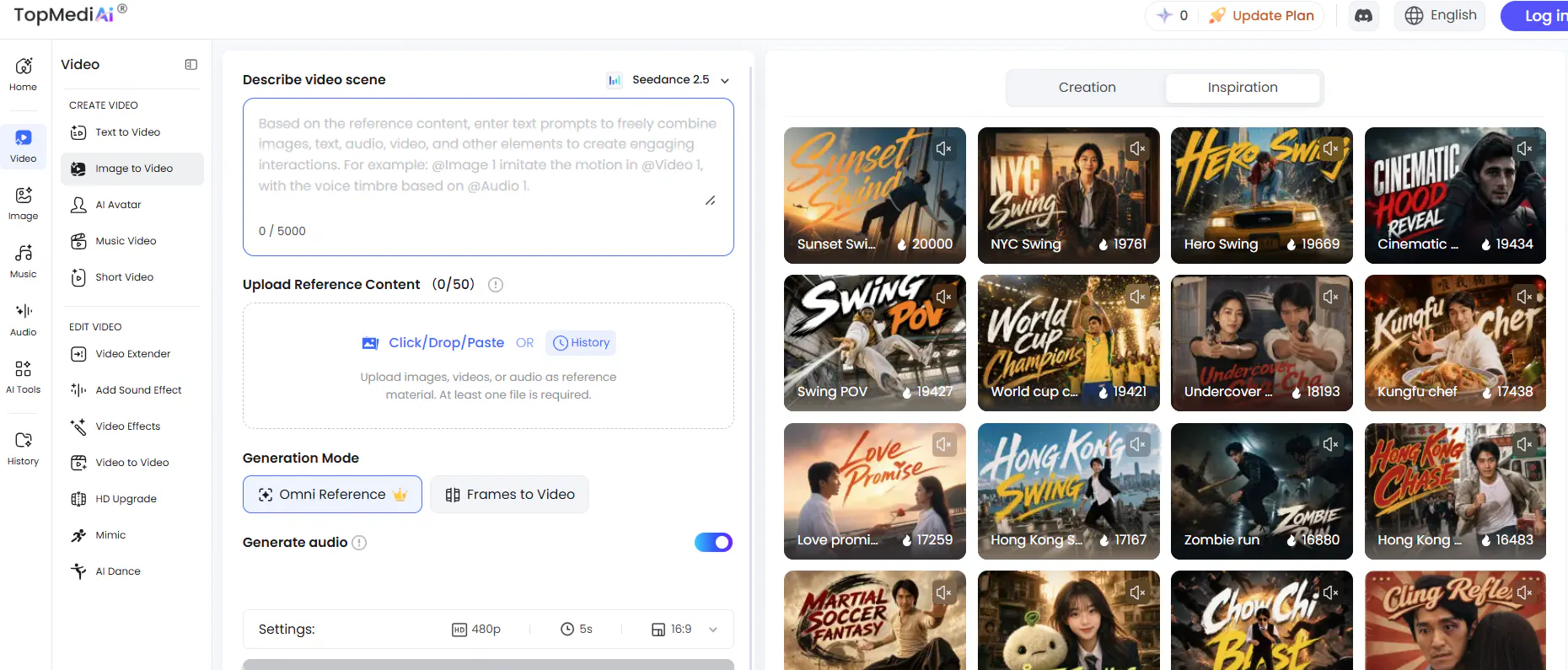Unmute the World Cup Champions card
The width and height of the screenshot is (1568, 670).
click(x=1137, y=297)
